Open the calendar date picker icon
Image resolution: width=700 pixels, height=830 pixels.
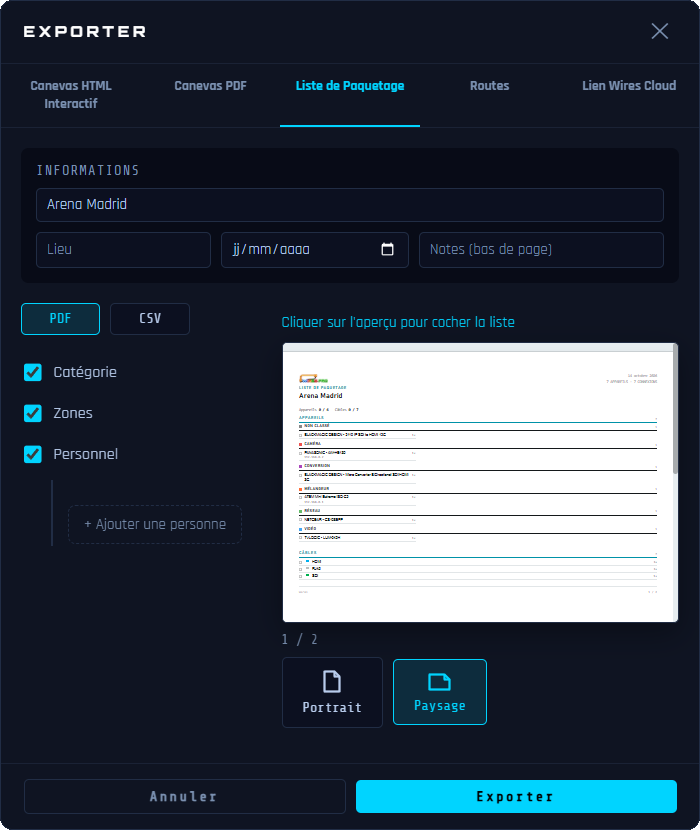[x=387, y=249]
